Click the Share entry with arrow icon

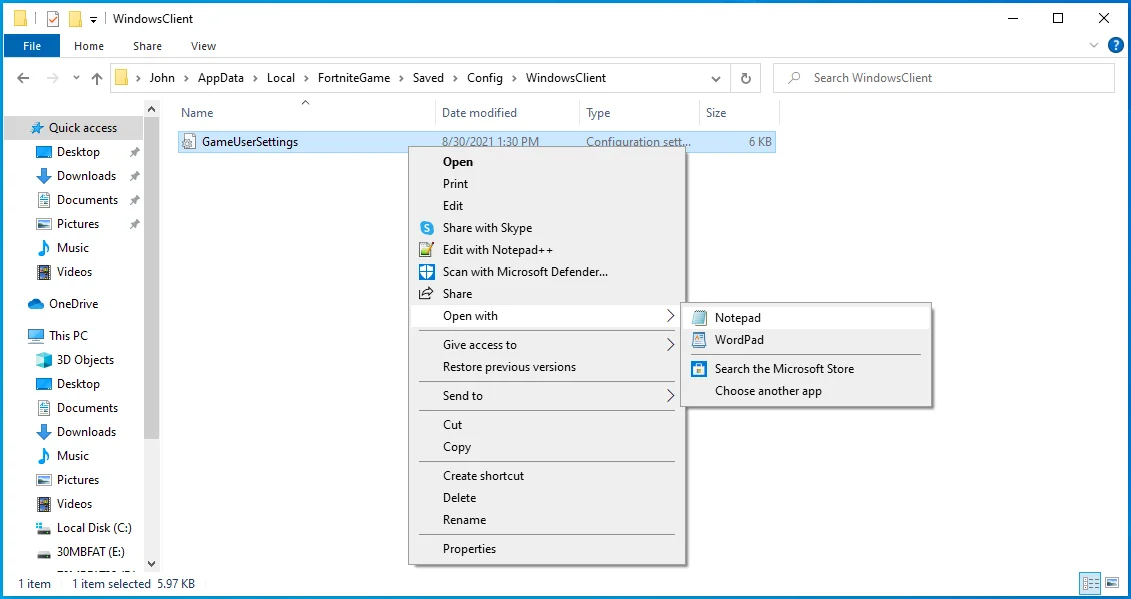click(457, 294)
